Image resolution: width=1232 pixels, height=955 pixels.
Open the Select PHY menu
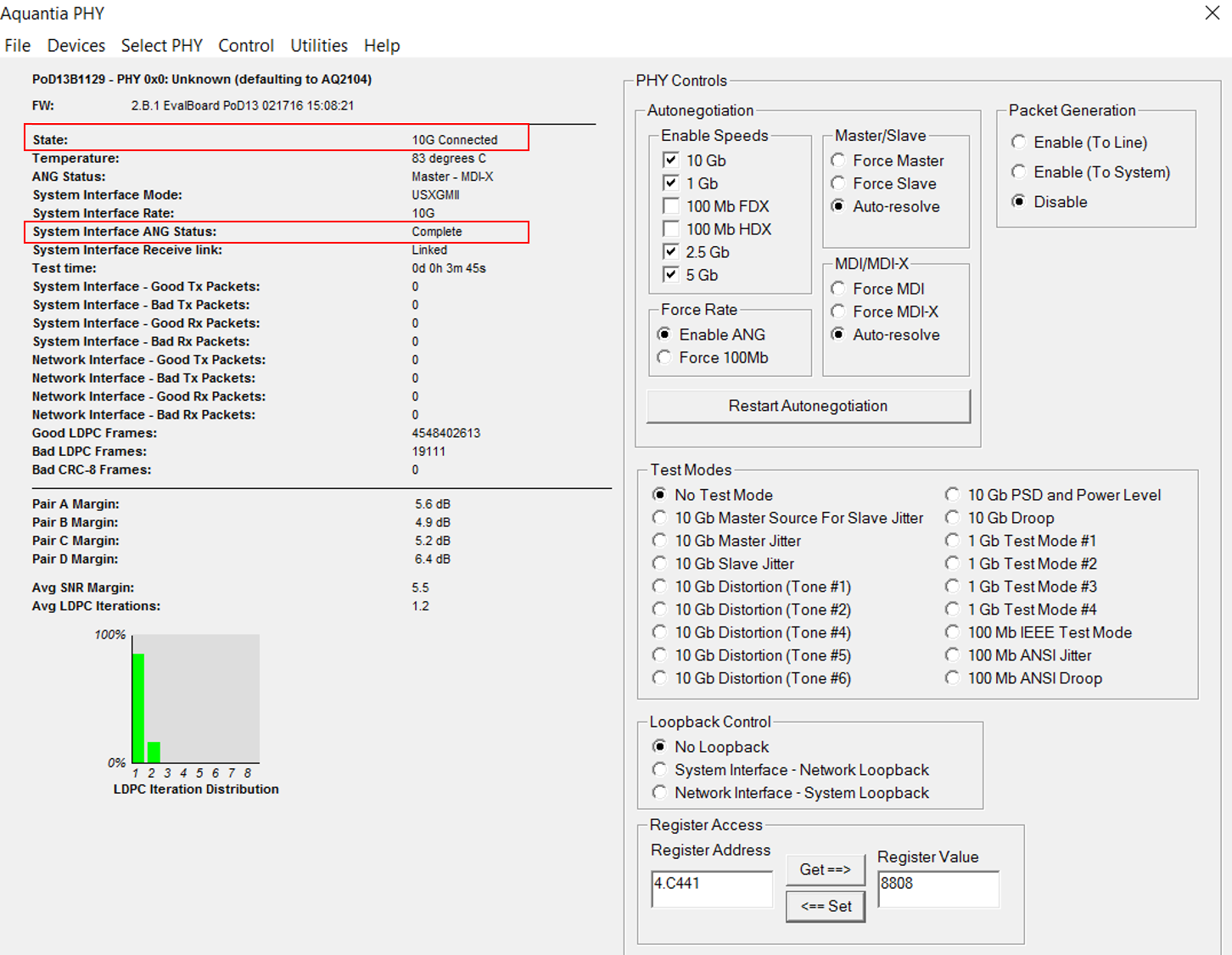[162, 46]
